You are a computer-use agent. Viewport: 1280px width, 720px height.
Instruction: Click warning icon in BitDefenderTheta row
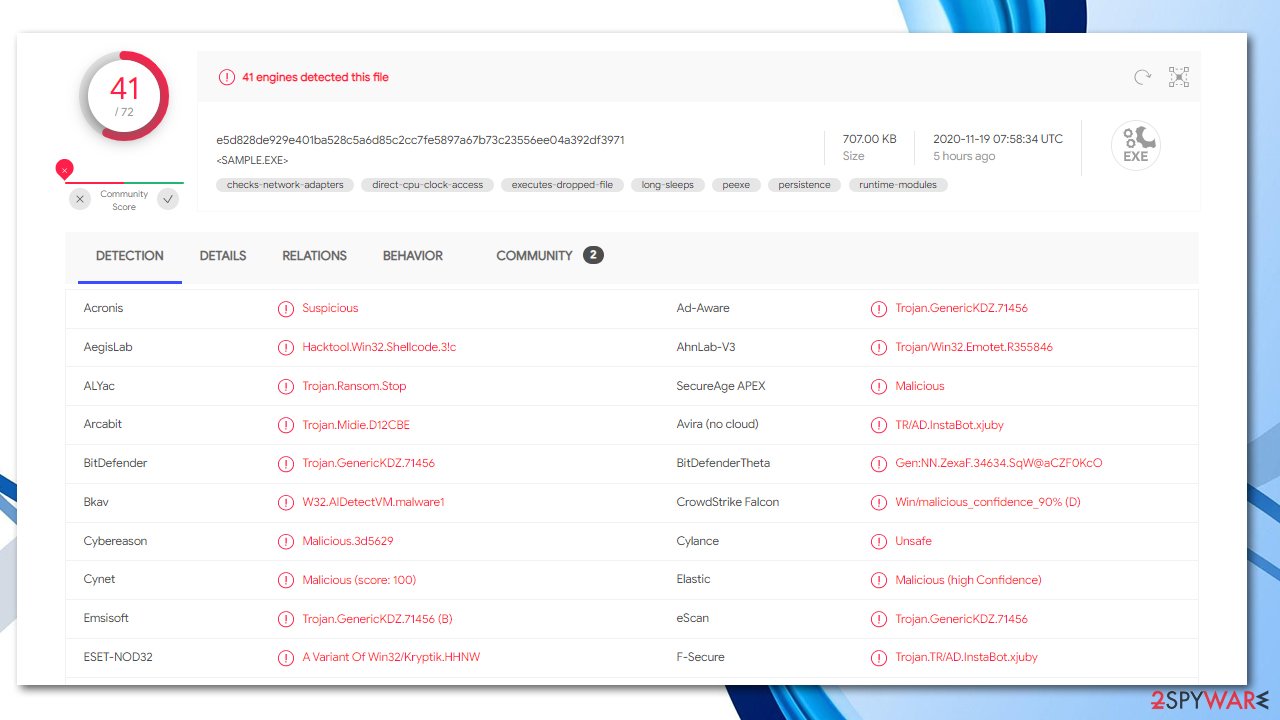[x=879, y=464]
